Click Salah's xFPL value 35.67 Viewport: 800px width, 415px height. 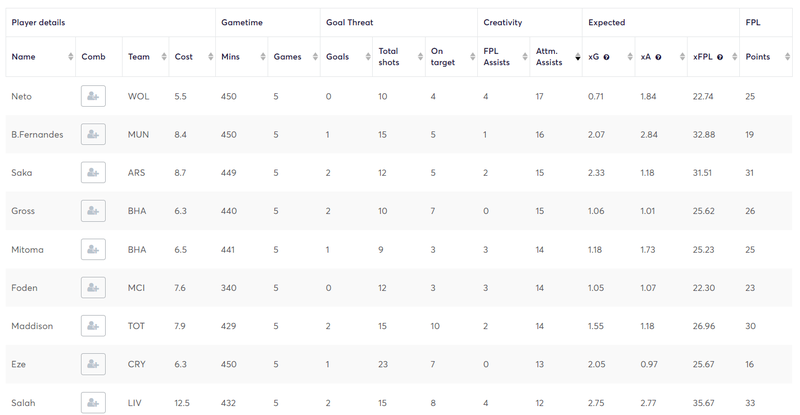pyautogui.click(x=704, y=403)
